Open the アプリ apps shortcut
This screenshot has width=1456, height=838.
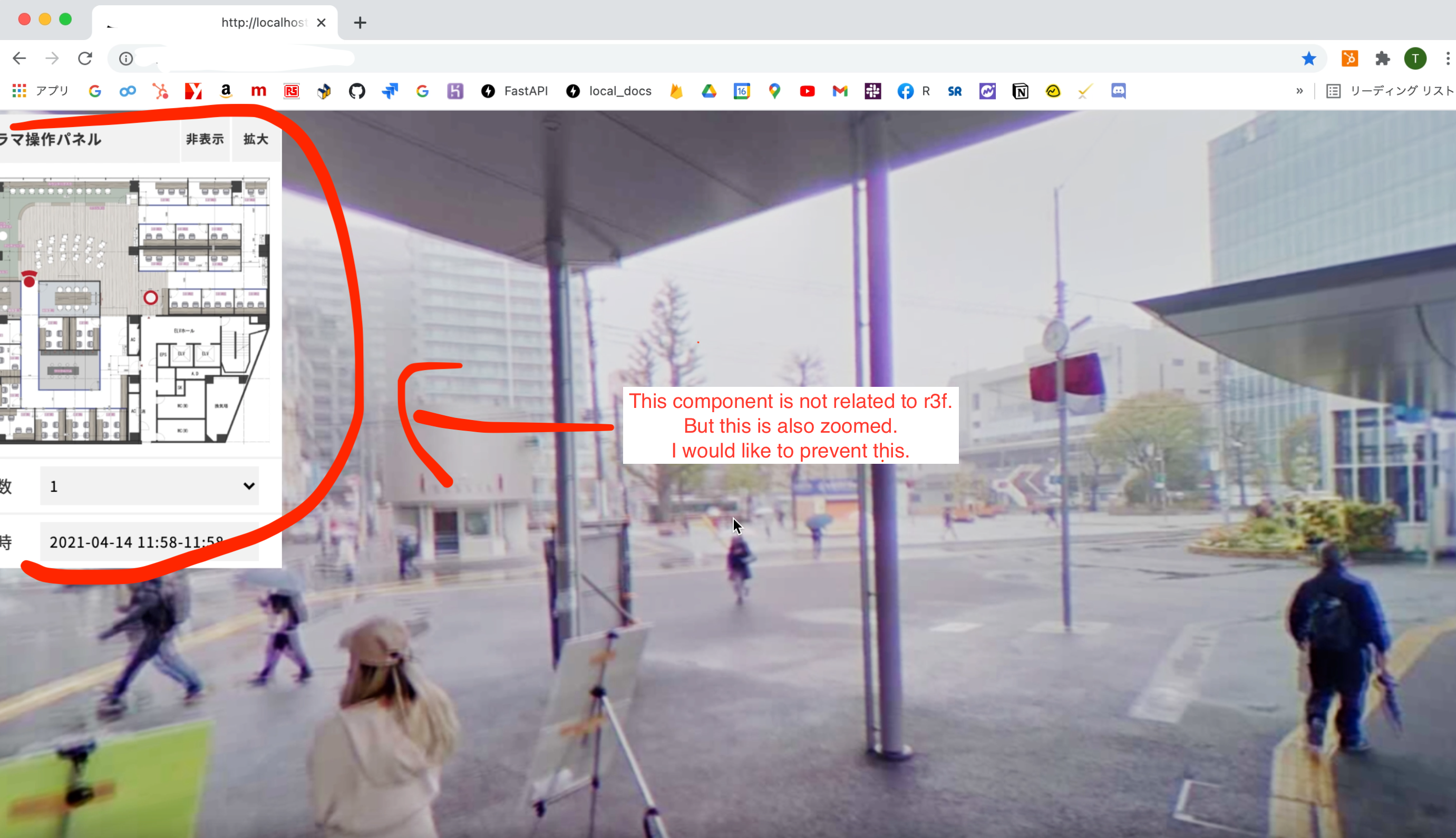coord(40,91)
